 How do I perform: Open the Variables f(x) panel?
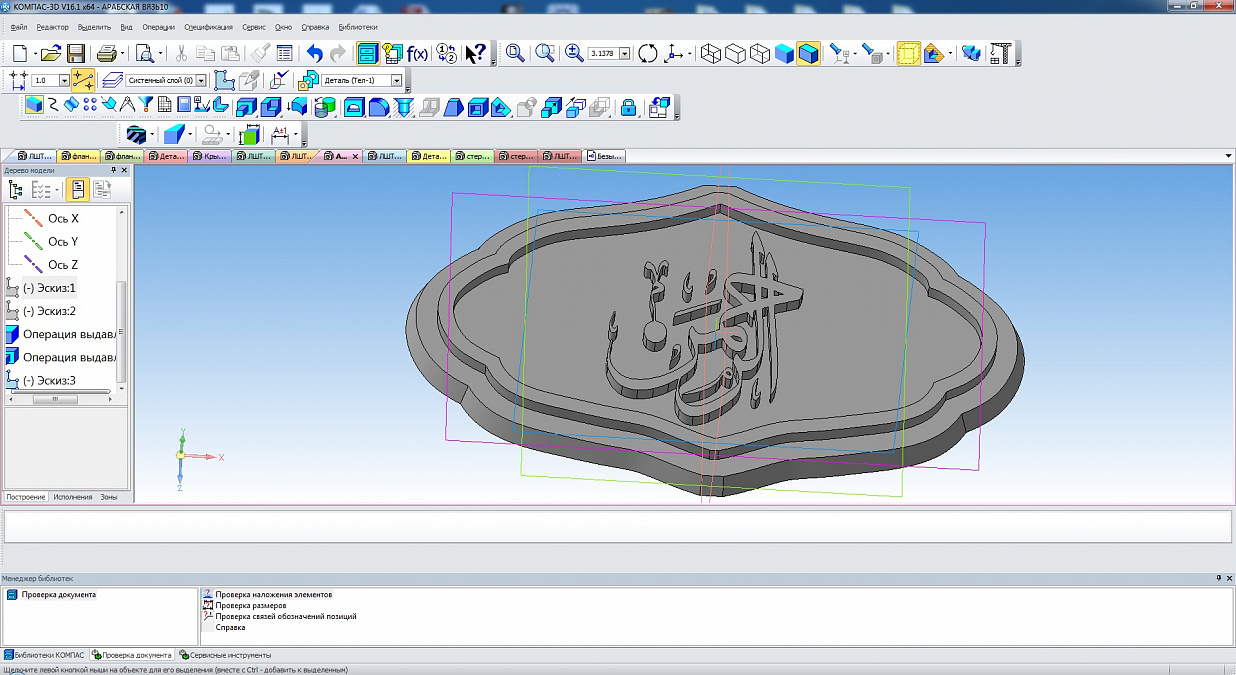(x=417, y=54)
